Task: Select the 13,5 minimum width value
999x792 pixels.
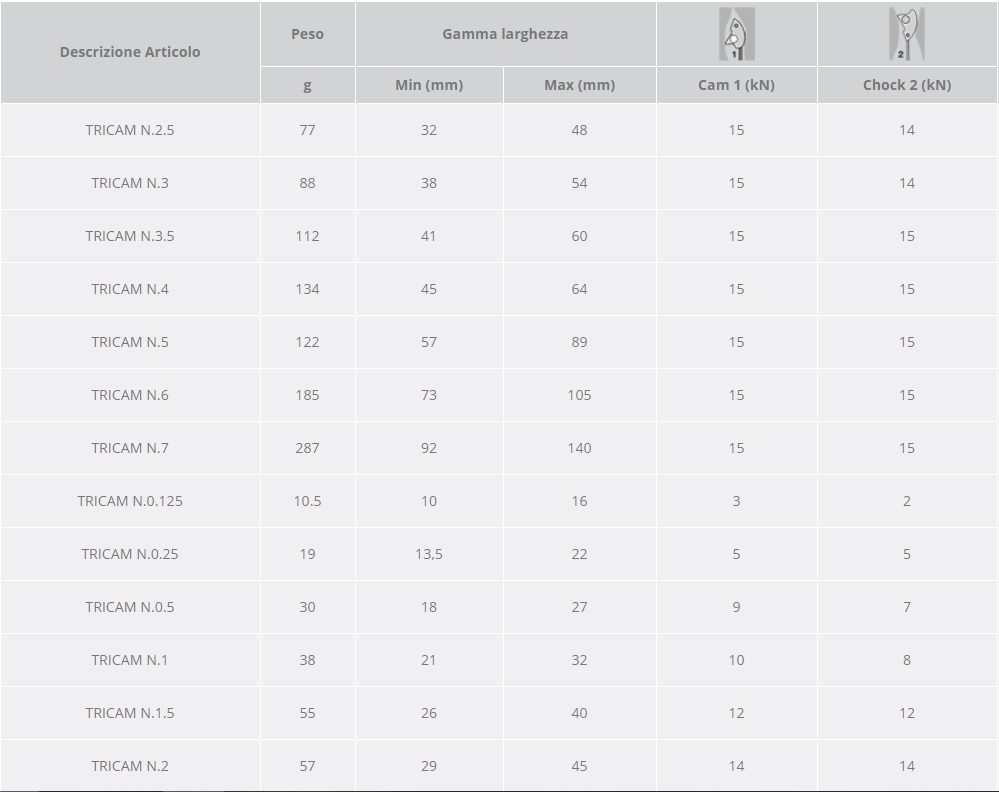Action: pos(429,554)
